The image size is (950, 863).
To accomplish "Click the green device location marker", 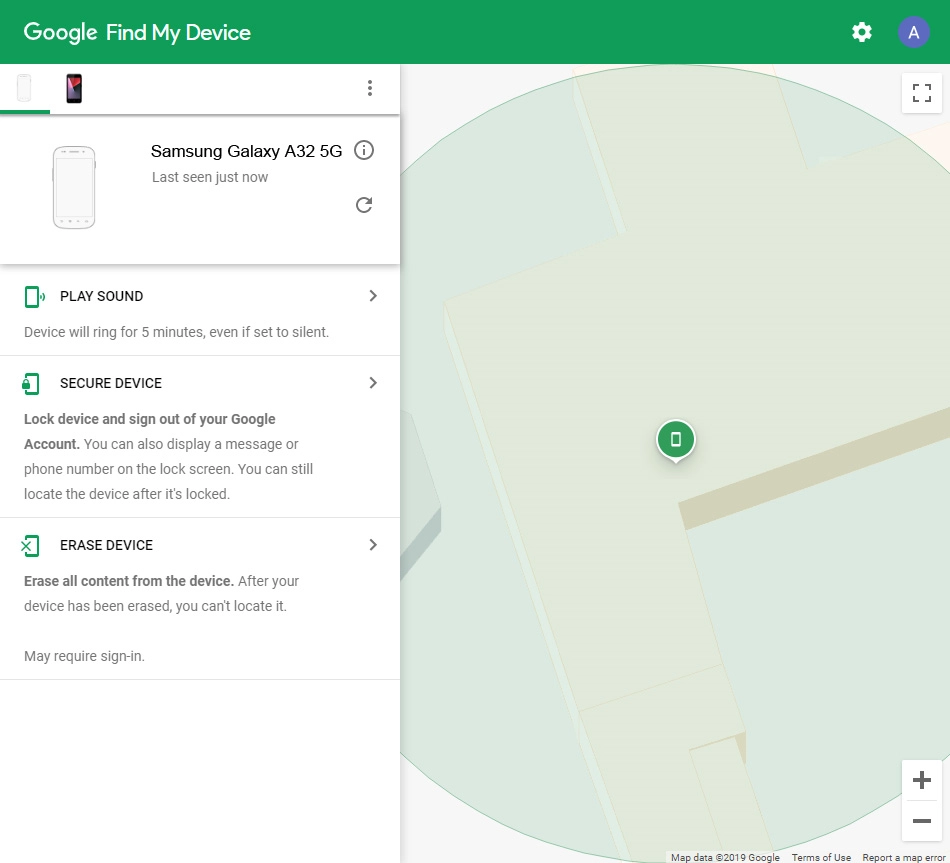I will click(676, 439).
